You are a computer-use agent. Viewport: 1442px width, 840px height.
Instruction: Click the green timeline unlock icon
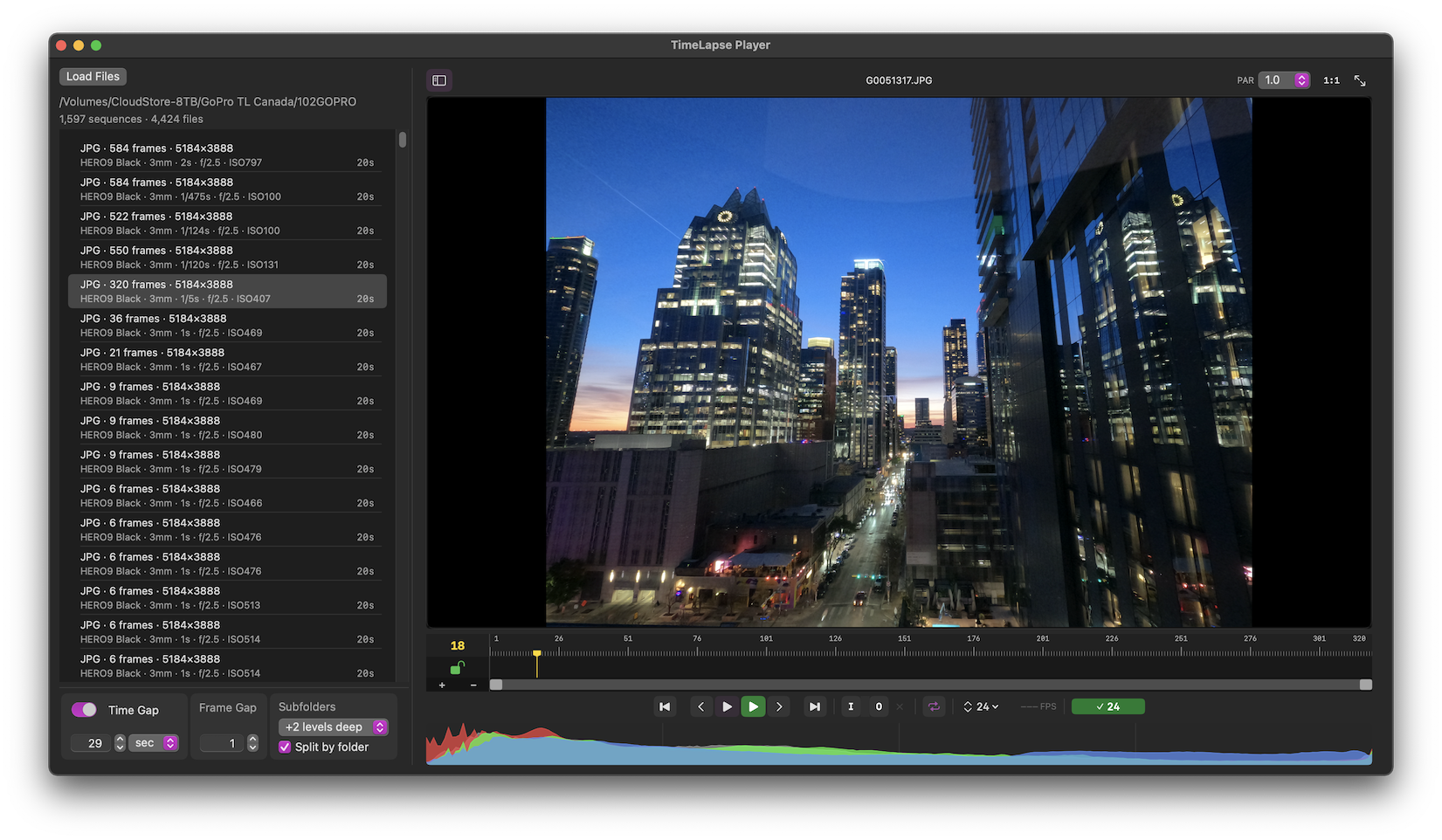[457, 668]
